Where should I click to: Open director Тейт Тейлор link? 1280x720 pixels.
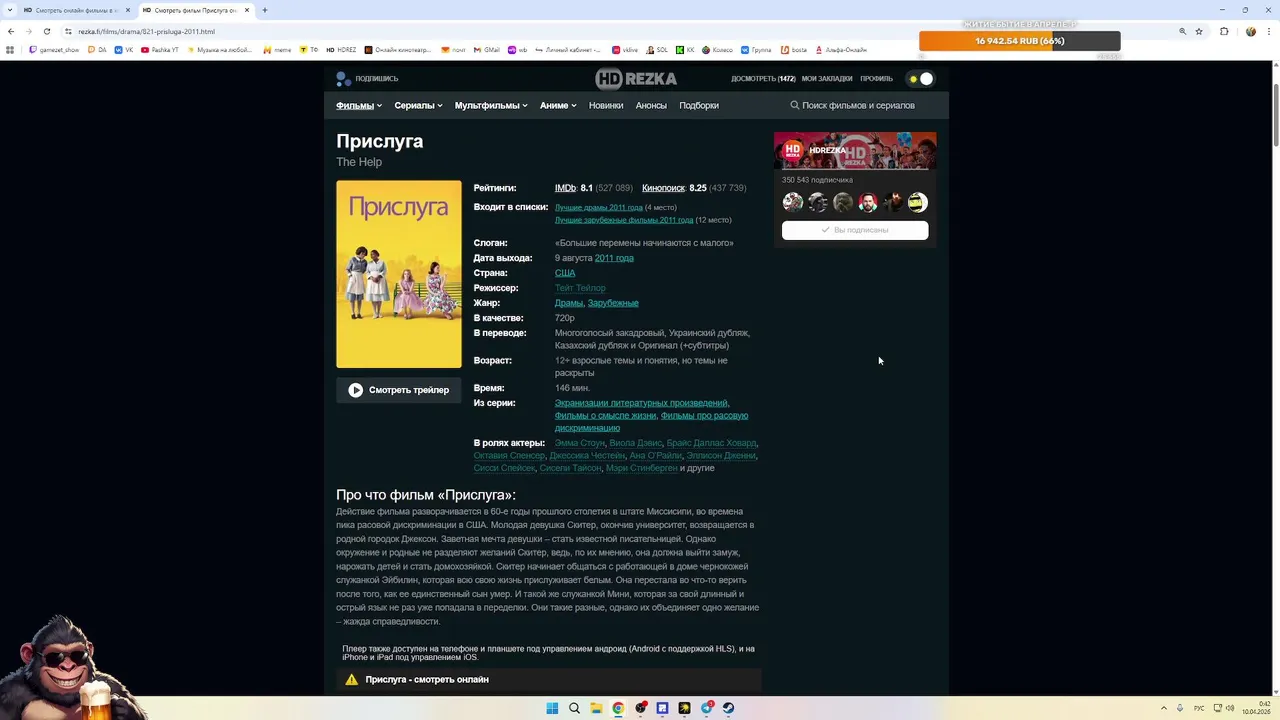point(580,288)
